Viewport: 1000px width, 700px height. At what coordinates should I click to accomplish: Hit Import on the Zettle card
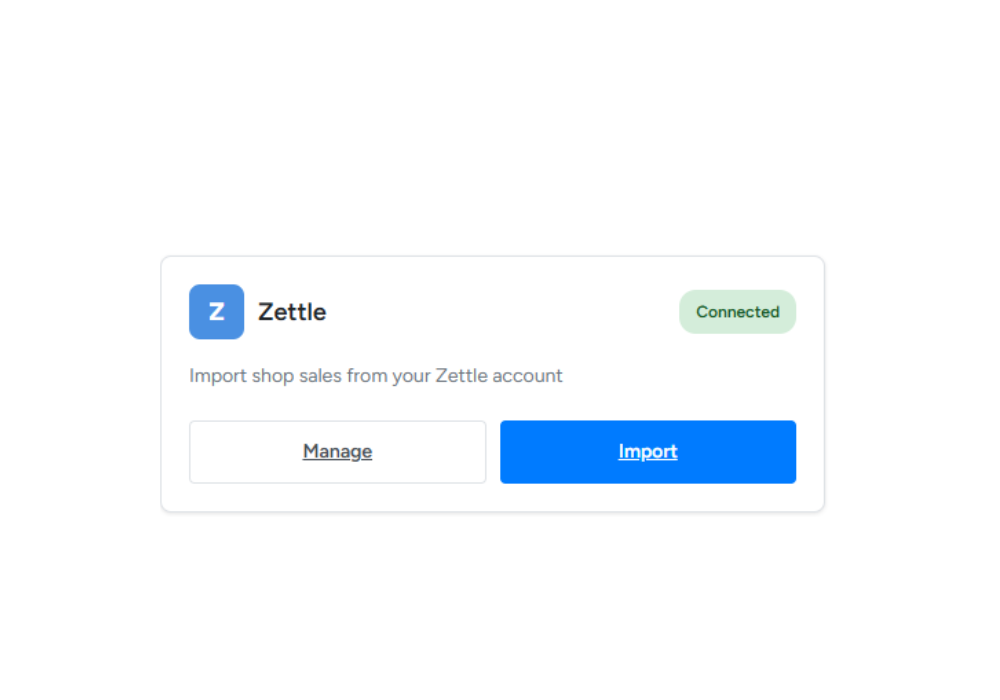(647, 452)
